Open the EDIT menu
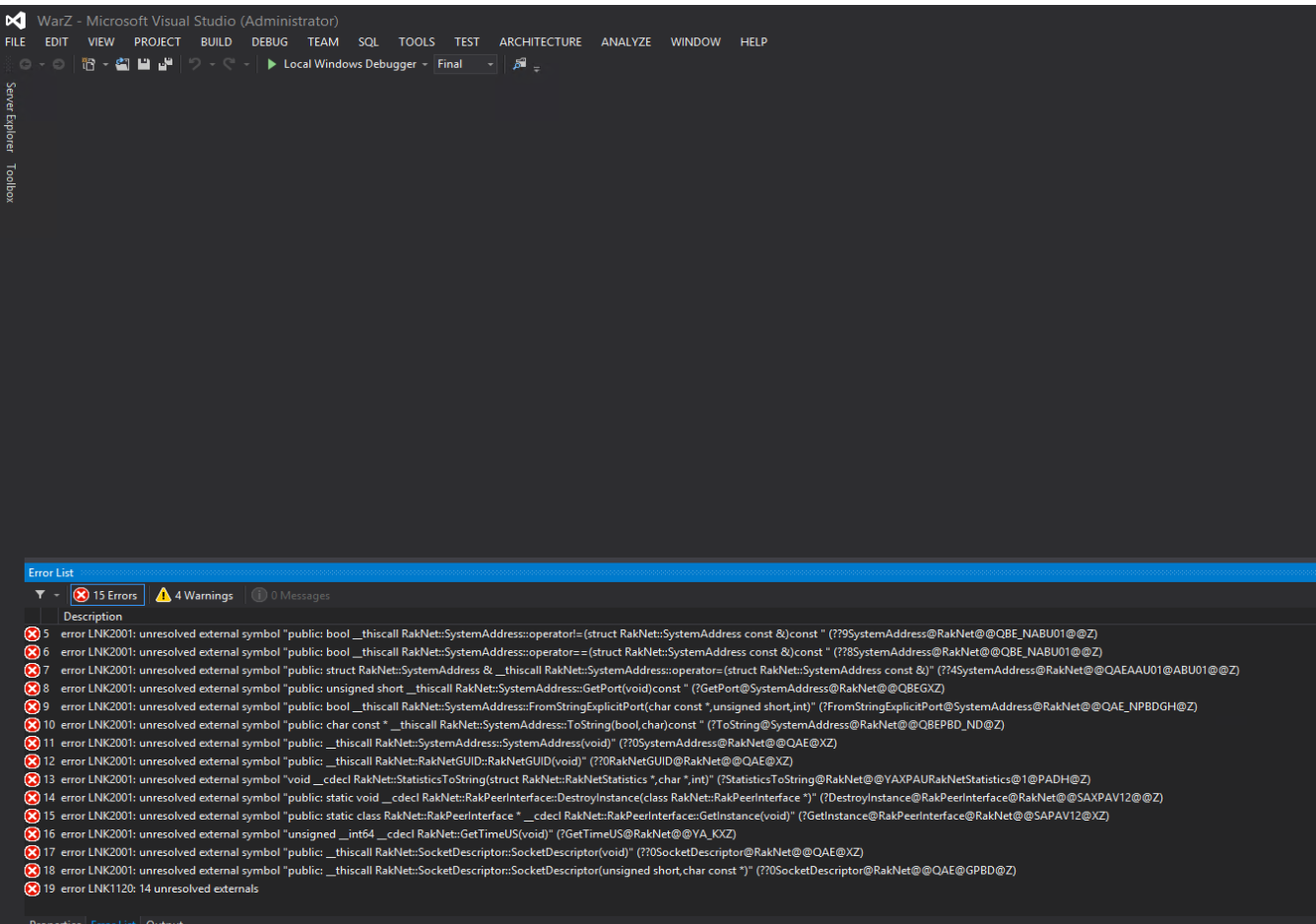 pyautogui.click(x=56, y=42)
